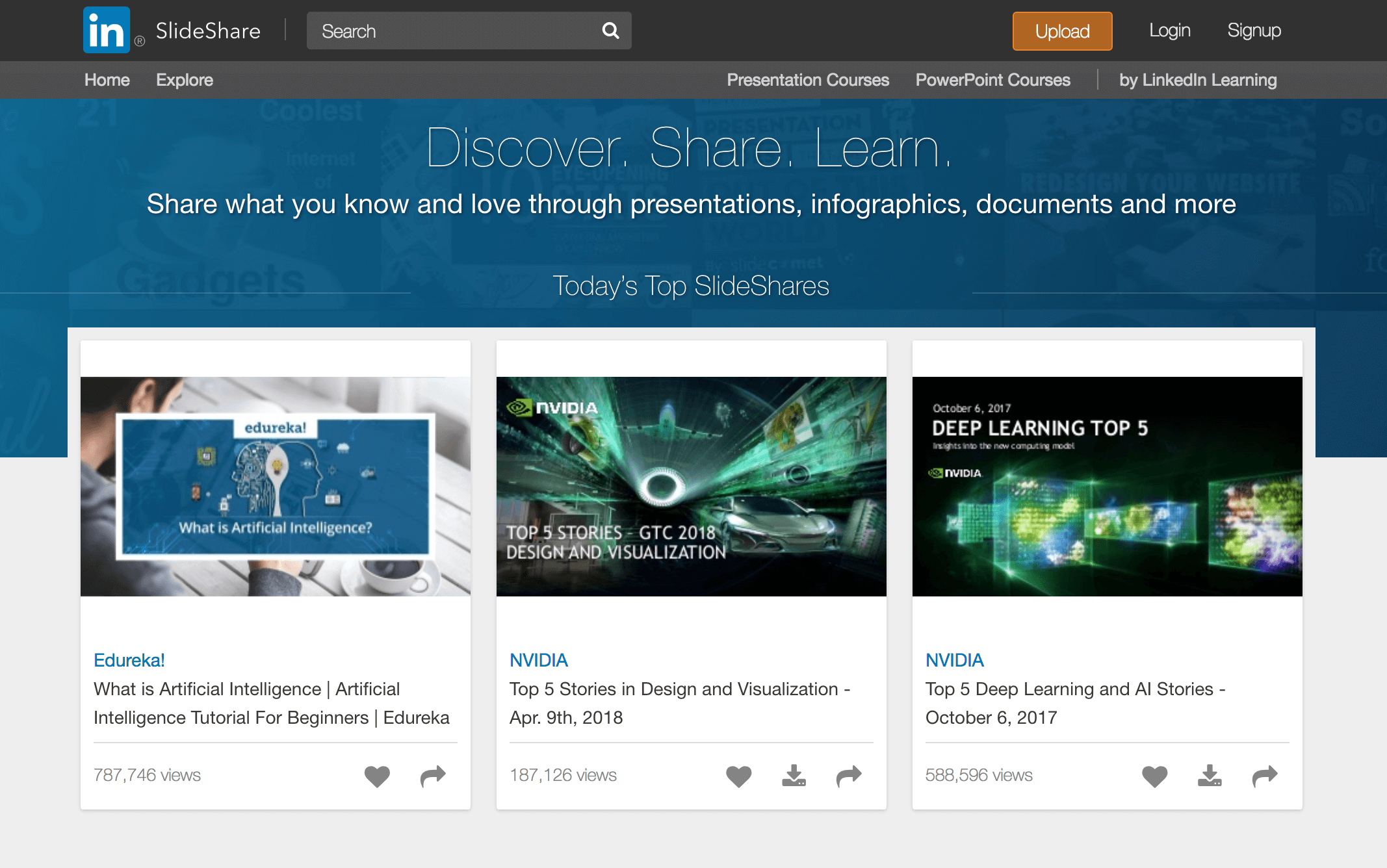Share the Edureka! AI slideshow arrow icon
1387x868 pixels.
pyautogui.click(x=433, y=776)
